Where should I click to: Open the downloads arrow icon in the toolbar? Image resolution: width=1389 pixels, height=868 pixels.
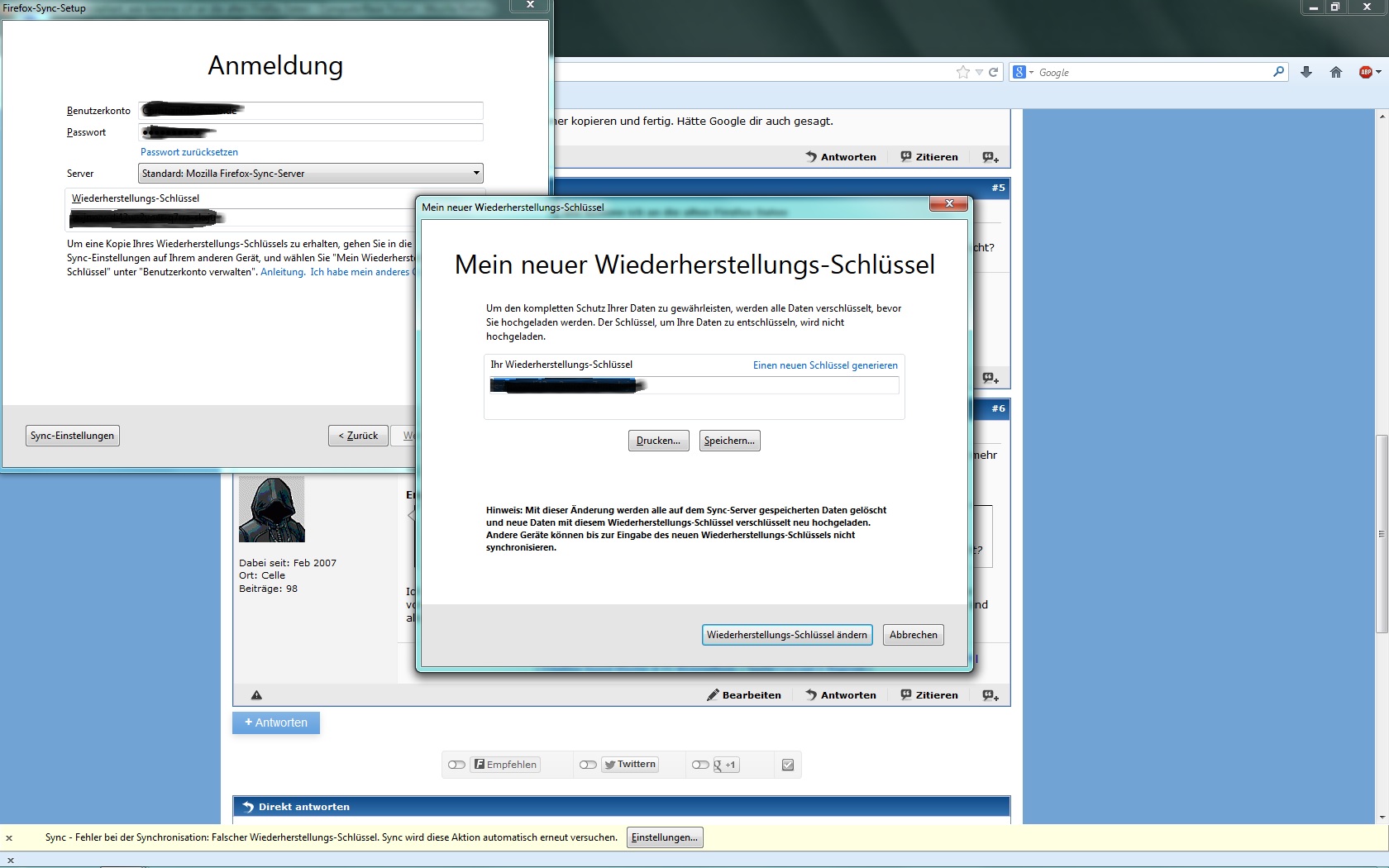(1306, 72)
